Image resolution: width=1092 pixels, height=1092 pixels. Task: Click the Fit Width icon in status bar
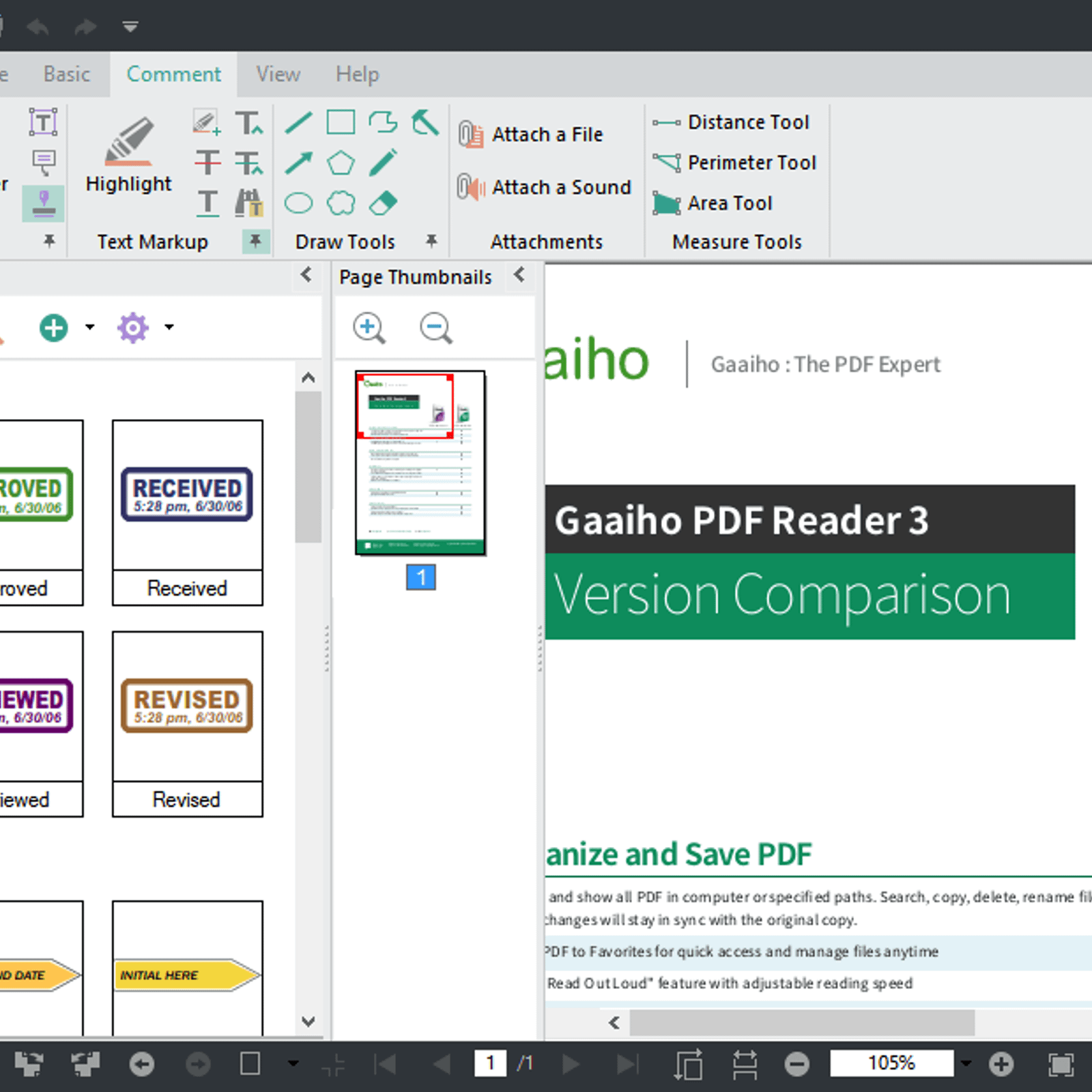click(x=745, y=1064)
